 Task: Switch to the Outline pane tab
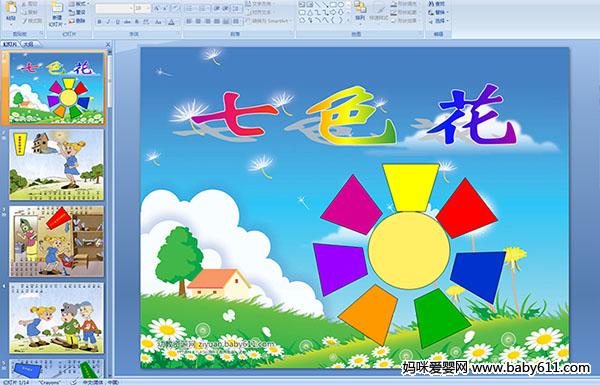point(28,44)
